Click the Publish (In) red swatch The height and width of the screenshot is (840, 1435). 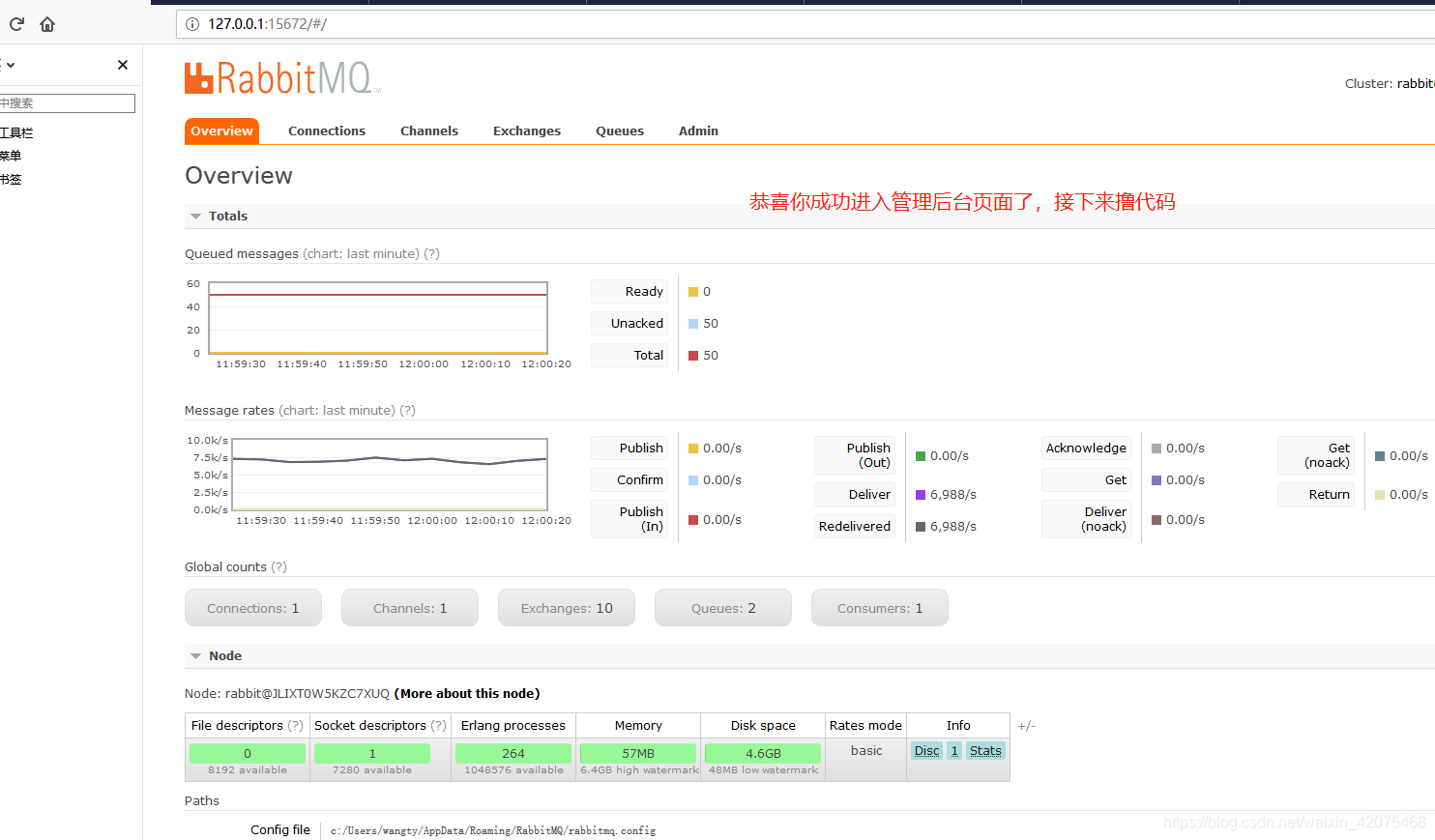[x=693, y=520]
